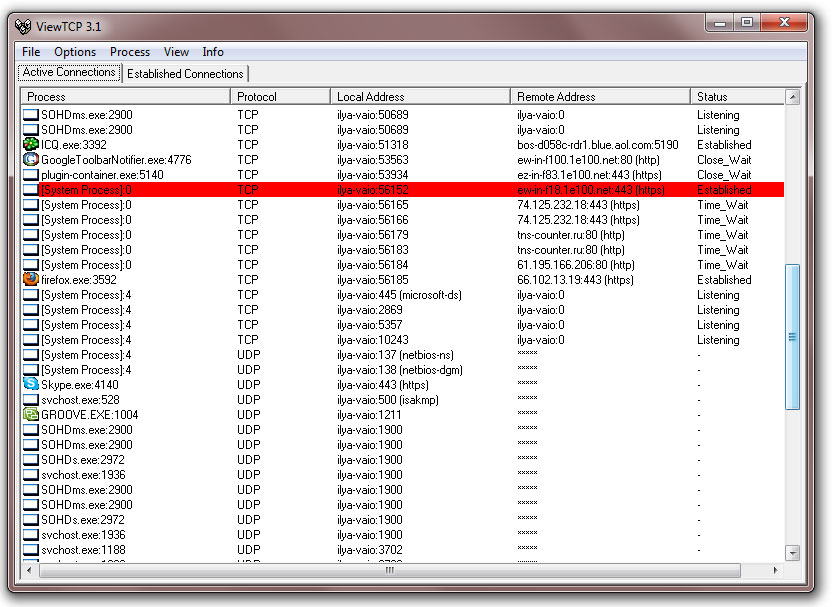Sort by the Protocol column header
This screenshot has width=832, height=607.
(280, 97)
